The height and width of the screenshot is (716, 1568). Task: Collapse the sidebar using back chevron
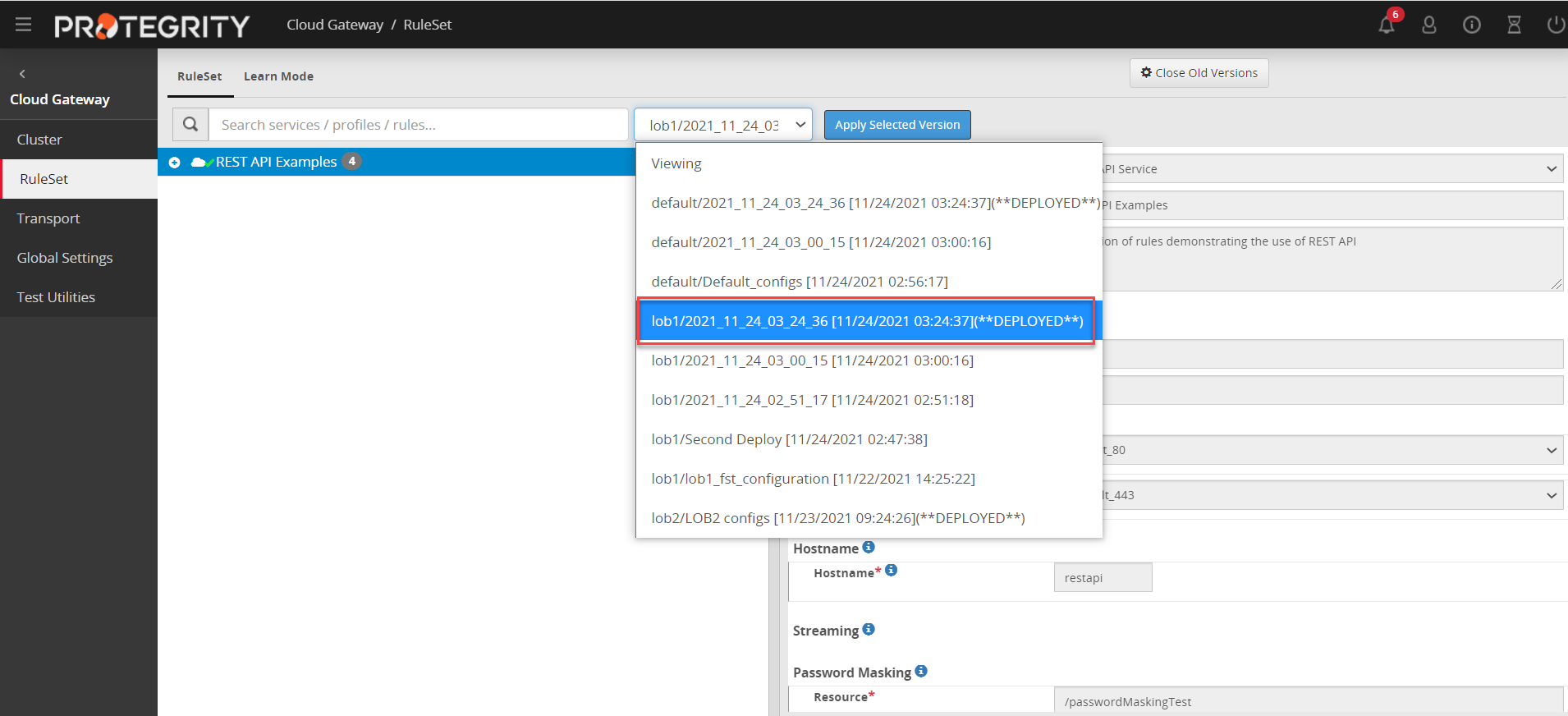[x=22, y=74]
